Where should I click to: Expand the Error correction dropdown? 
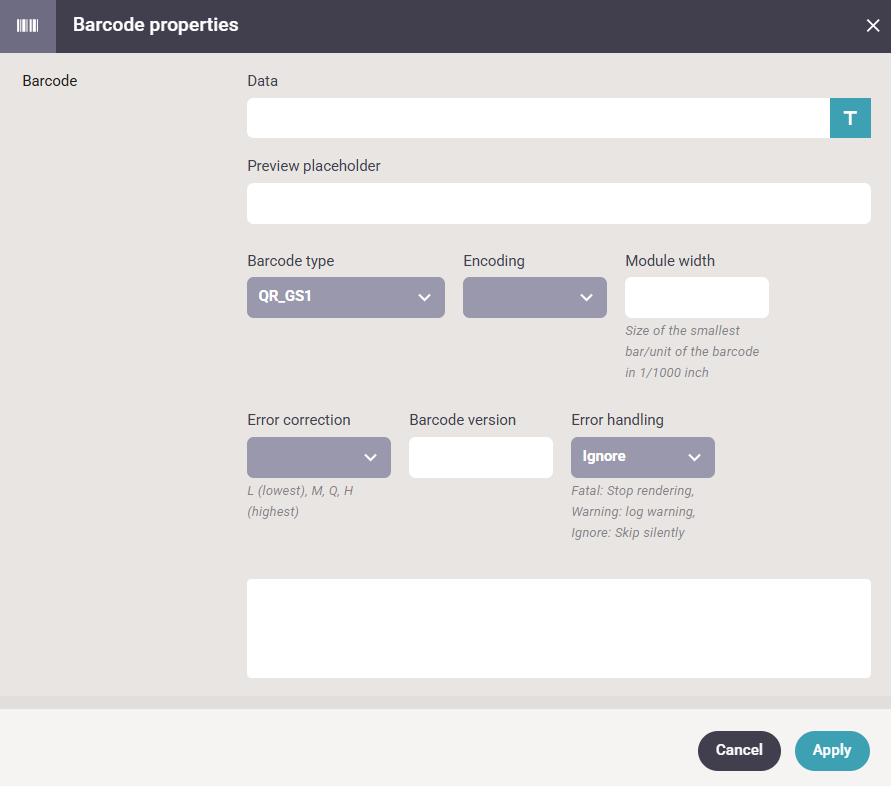[x=318, y=457]
